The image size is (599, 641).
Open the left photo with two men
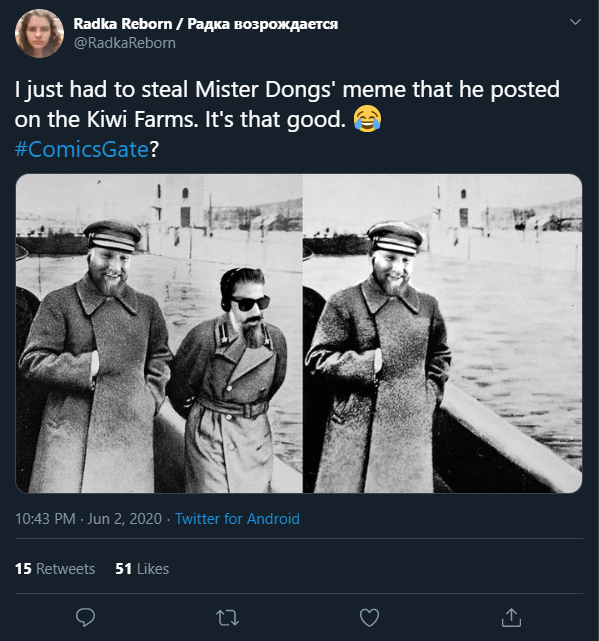[x=159, y=333]
